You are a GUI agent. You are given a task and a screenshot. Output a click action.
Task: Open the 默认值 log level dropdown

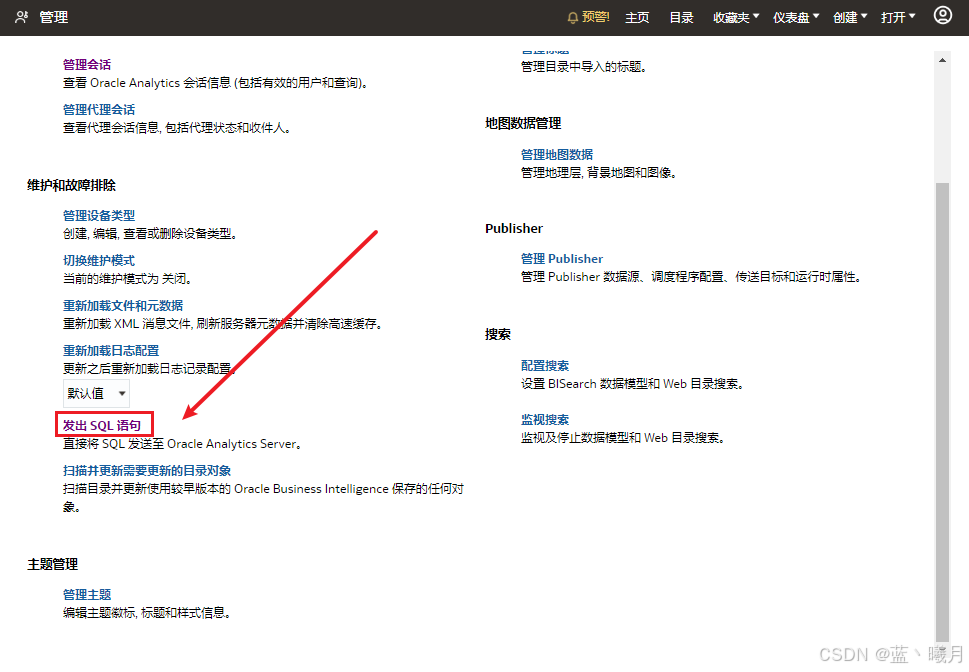tap(96, 393)
